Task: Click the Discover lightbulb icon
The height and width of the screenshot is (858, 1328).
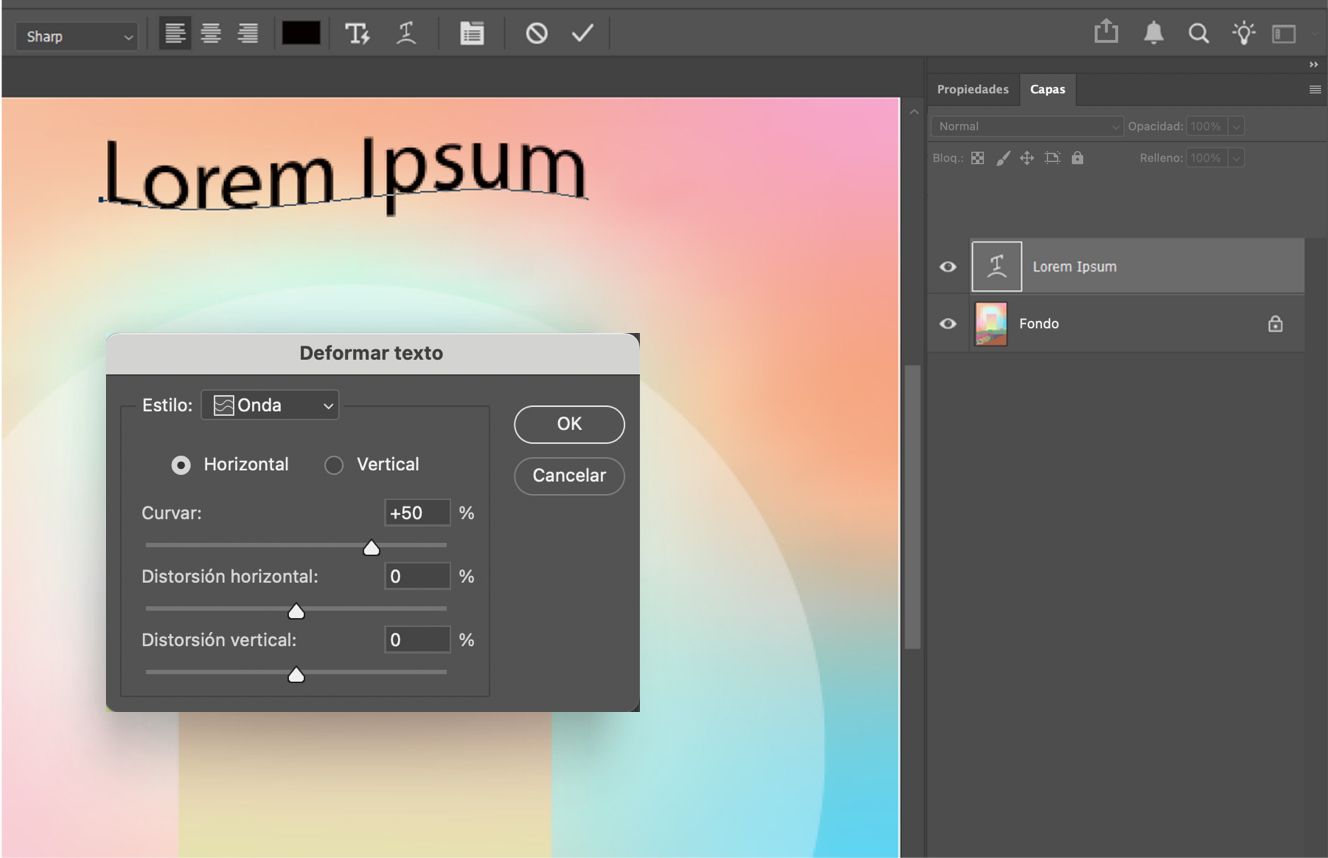Action: (1244, 32)
